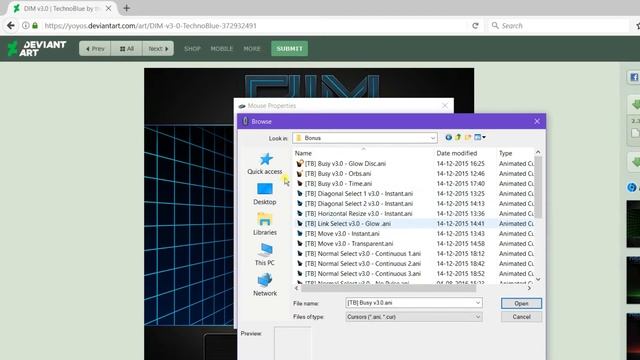Go to last folder visited icon in Browse
The width and height of the screenshot is (640, 360).
coord(448,138)
